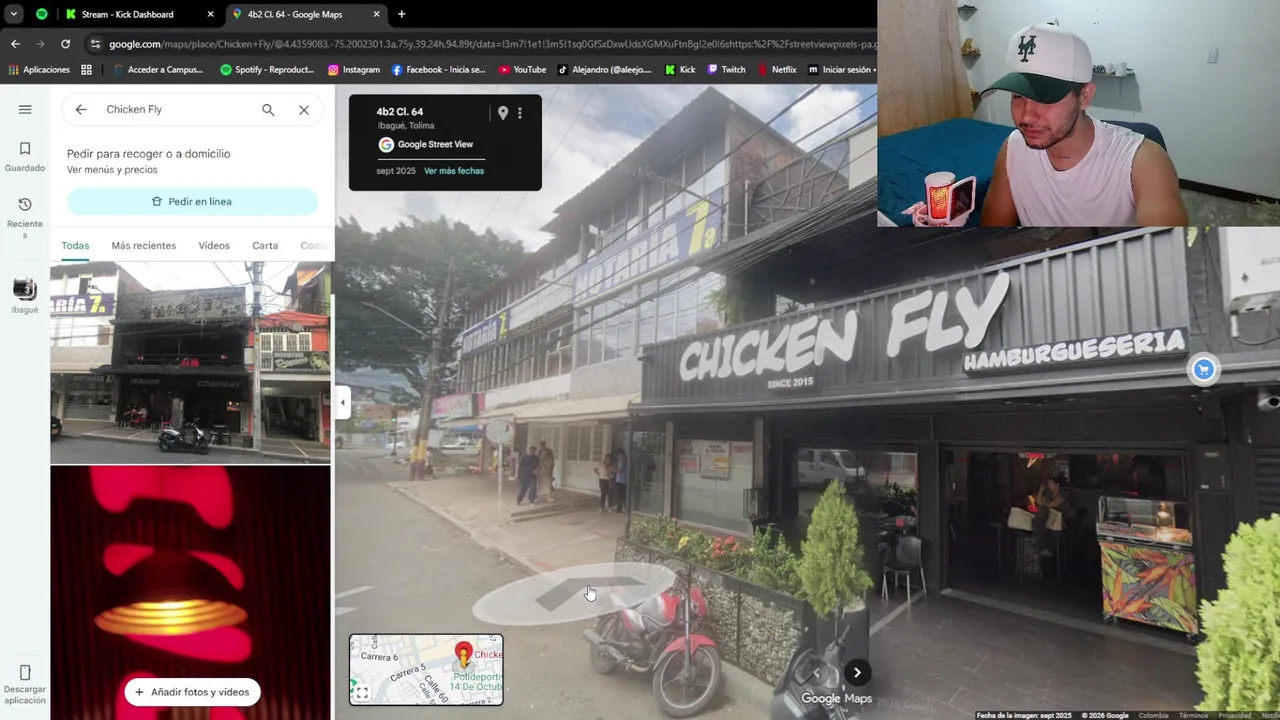The height and width of the screenshot is (720, 1280).
Task: Click the Google Street View label
Action: tap(435, 144)
